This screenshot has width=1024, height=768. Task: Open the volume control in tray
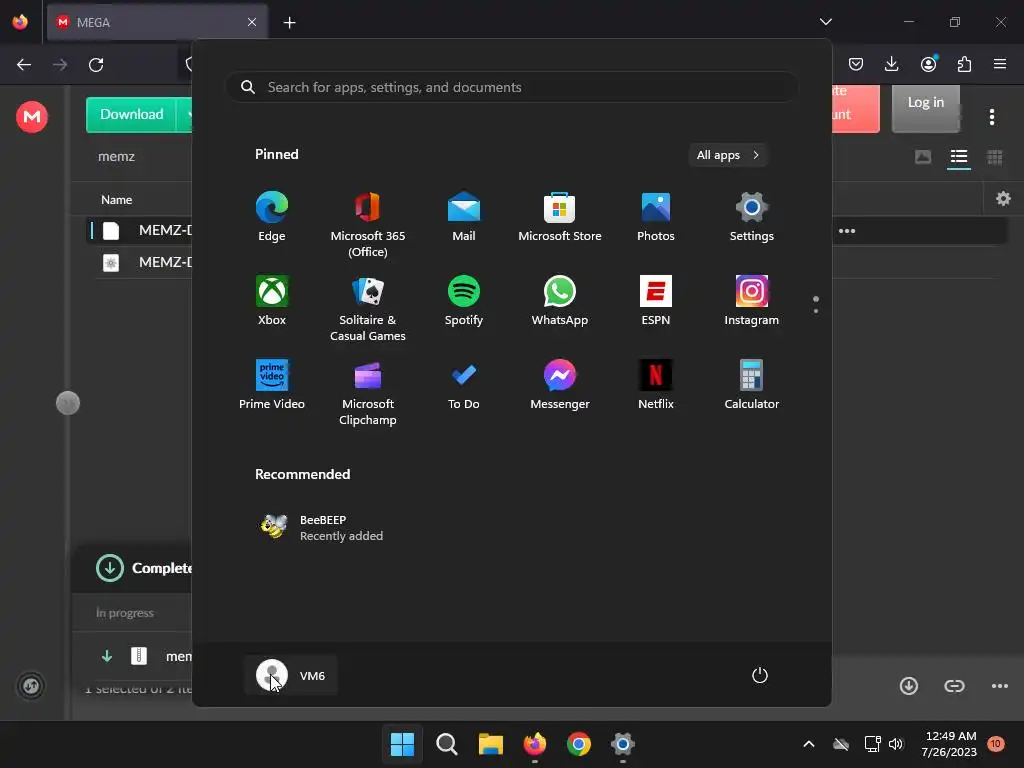click(895, 744)
